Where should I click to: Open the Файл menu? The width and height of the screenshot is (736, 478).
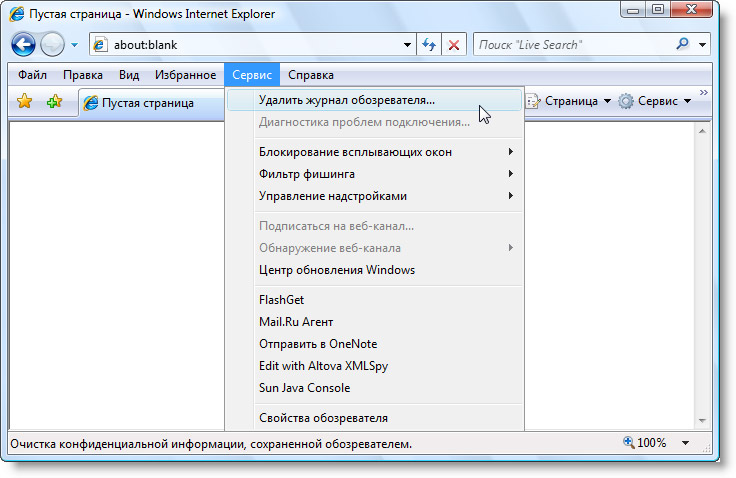[32, 75]
